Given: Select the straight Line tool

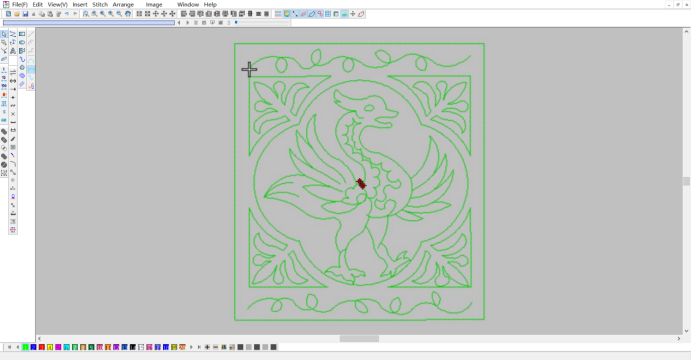Looking at the screenshot, I should tap(31, 34).
